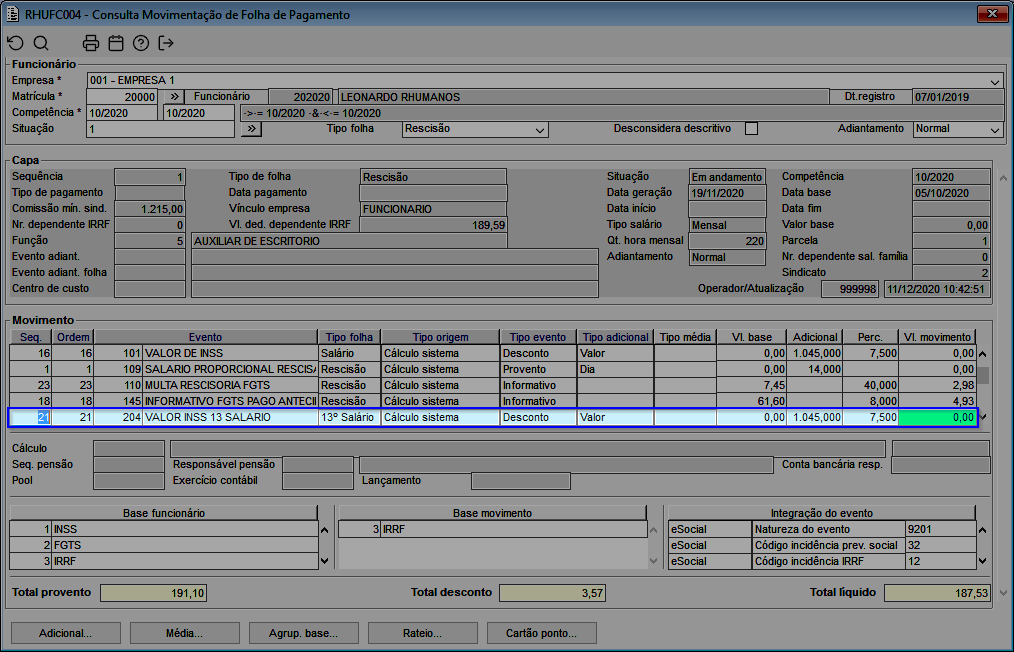Click the employee name LEONARDO RHUMANOS field
Viewport: 1014px width, 652px height.
(583, 97)
